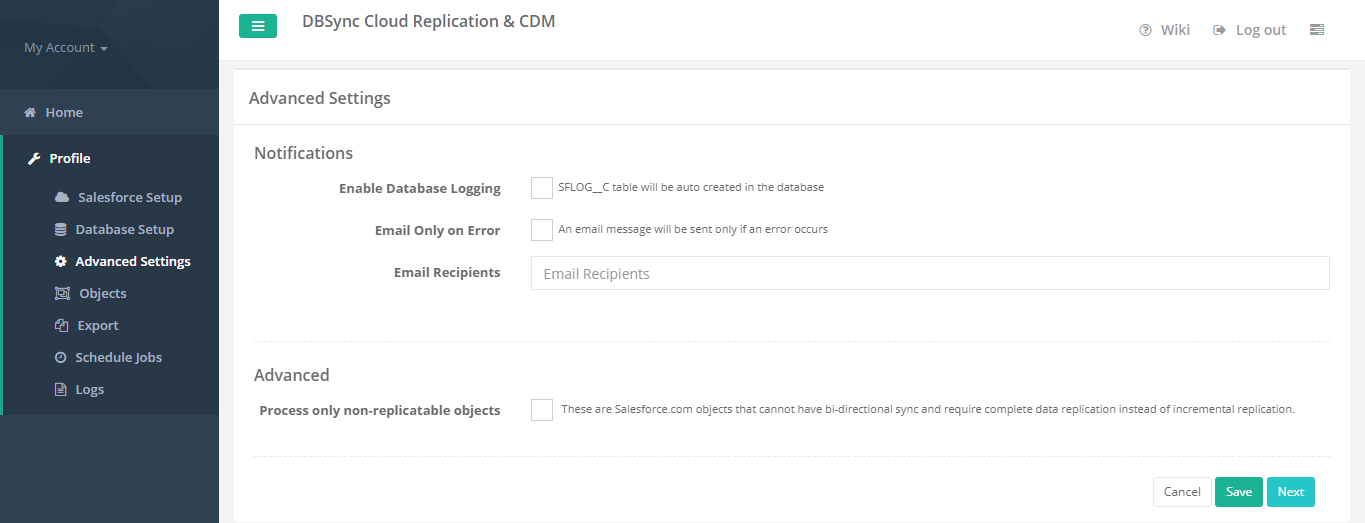Toggle Email Only on Error checkbox
1365x523 pixels.
coord(542,230)
